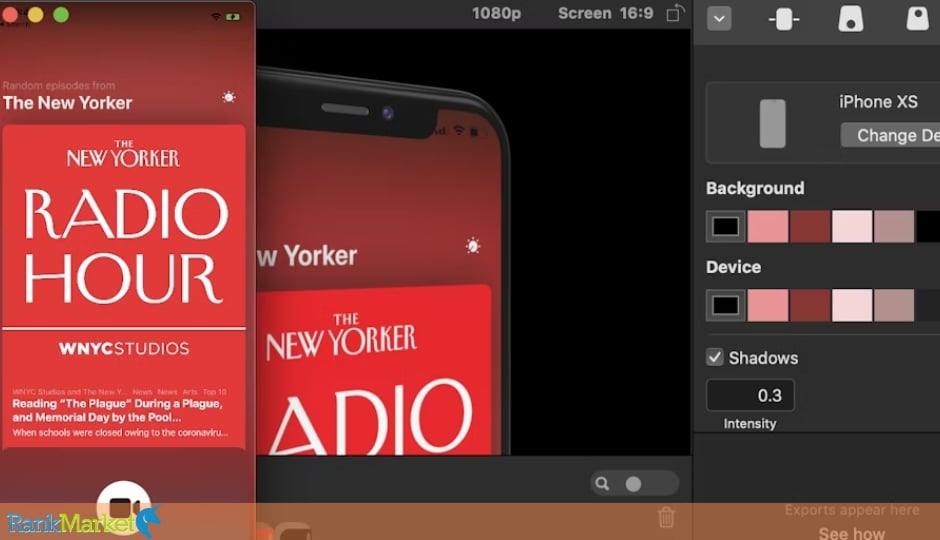Click "The New Yorker" heading in simulator
Screen dimensions: 940x540
tap(67, 103)
